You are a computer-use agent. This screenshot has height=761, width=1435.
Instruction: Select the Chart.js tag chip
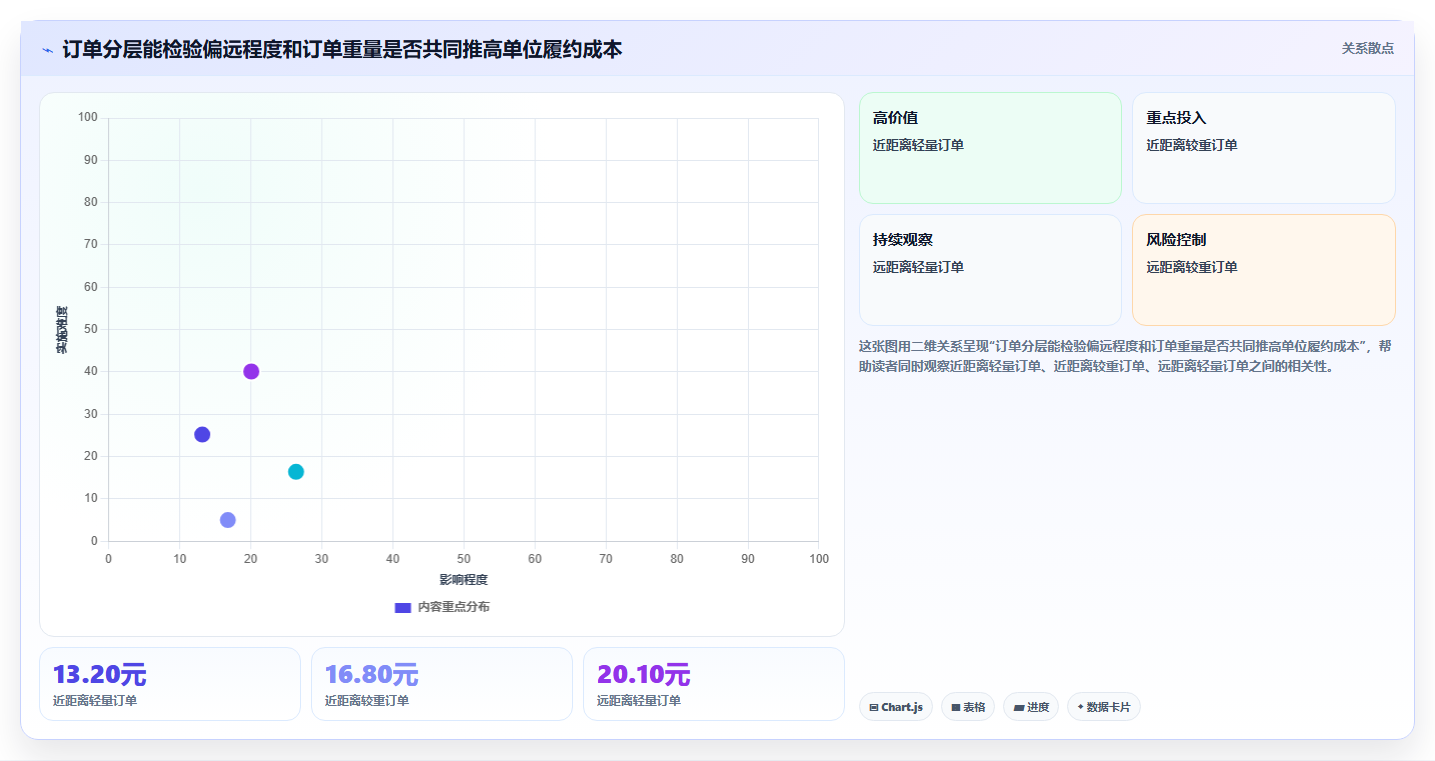[896, 707]
